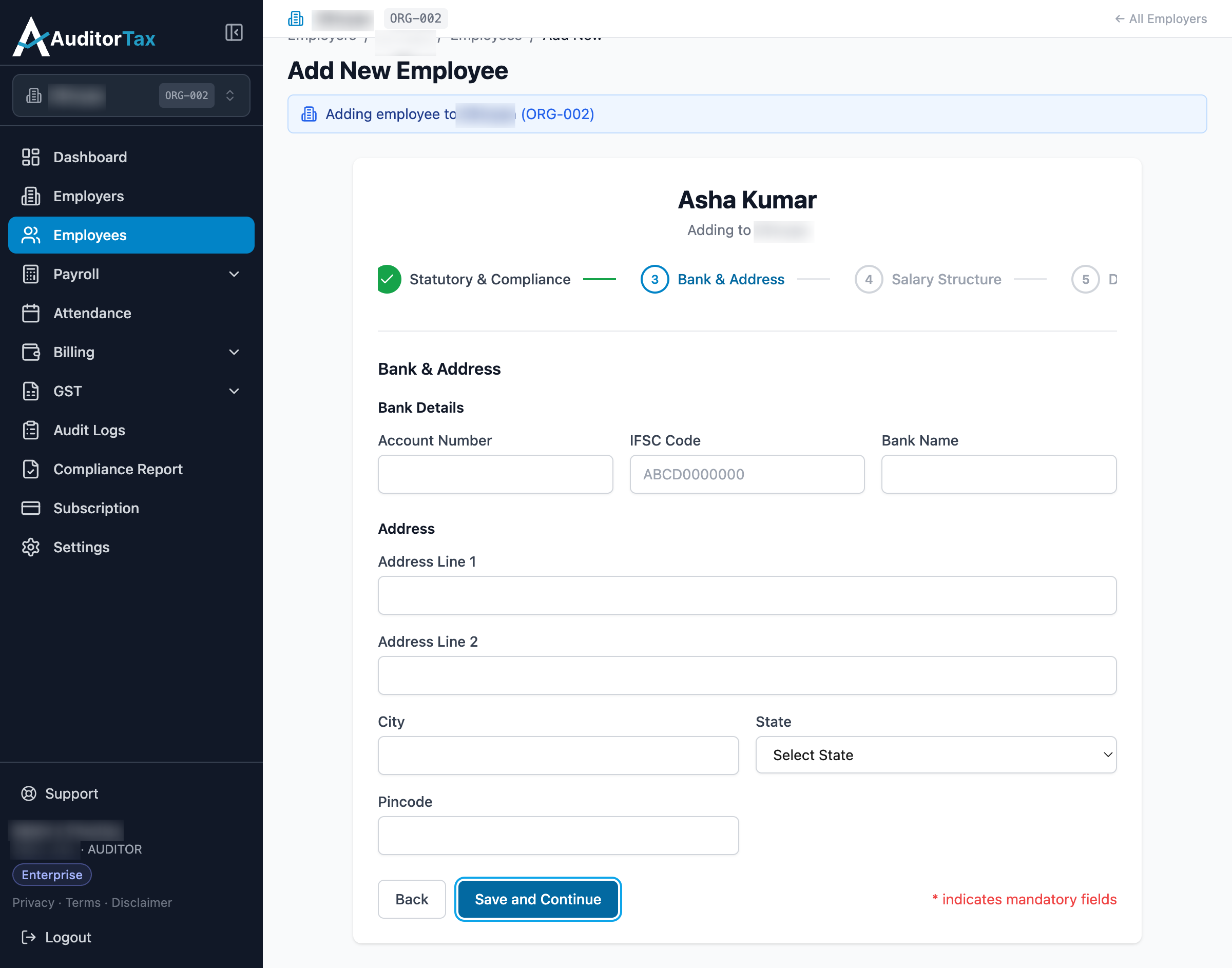The width and height of the screenshot is (1232, 968).
Task: Open the ORG-002 organization switcher
Action: tap(131, 95)
